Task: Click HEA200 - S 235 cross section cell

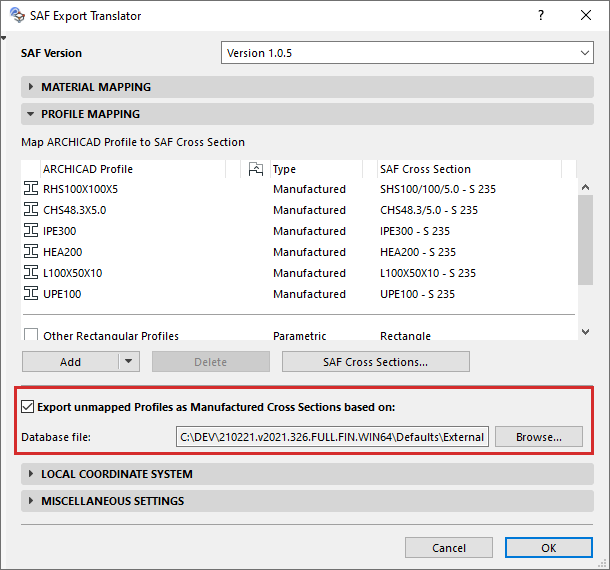Action: 418,252
